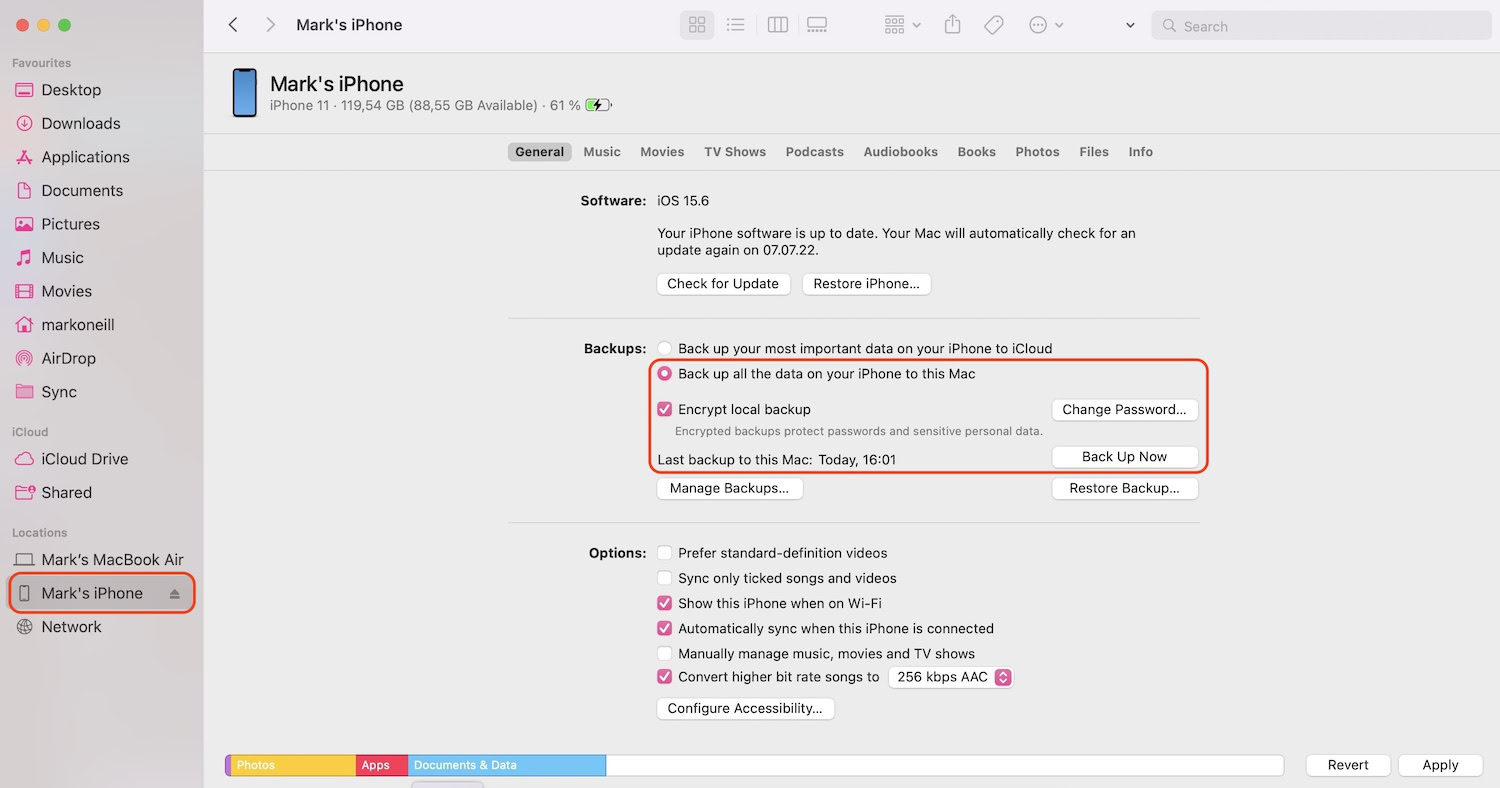Open the more actions ellipsis menu
Screen dimensions: 1500x788
point(1045,26)
